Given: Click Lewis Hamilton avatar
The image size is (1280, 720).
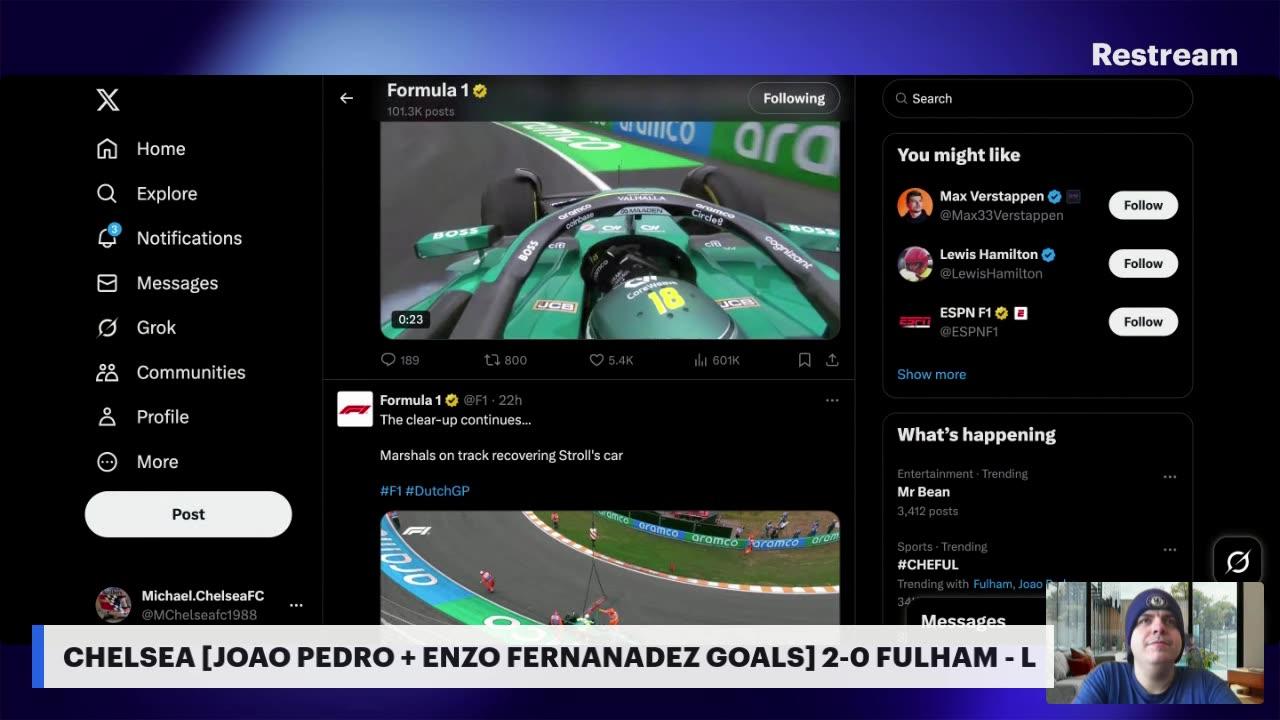Looking at the screenshot, I should coord(915,263).
